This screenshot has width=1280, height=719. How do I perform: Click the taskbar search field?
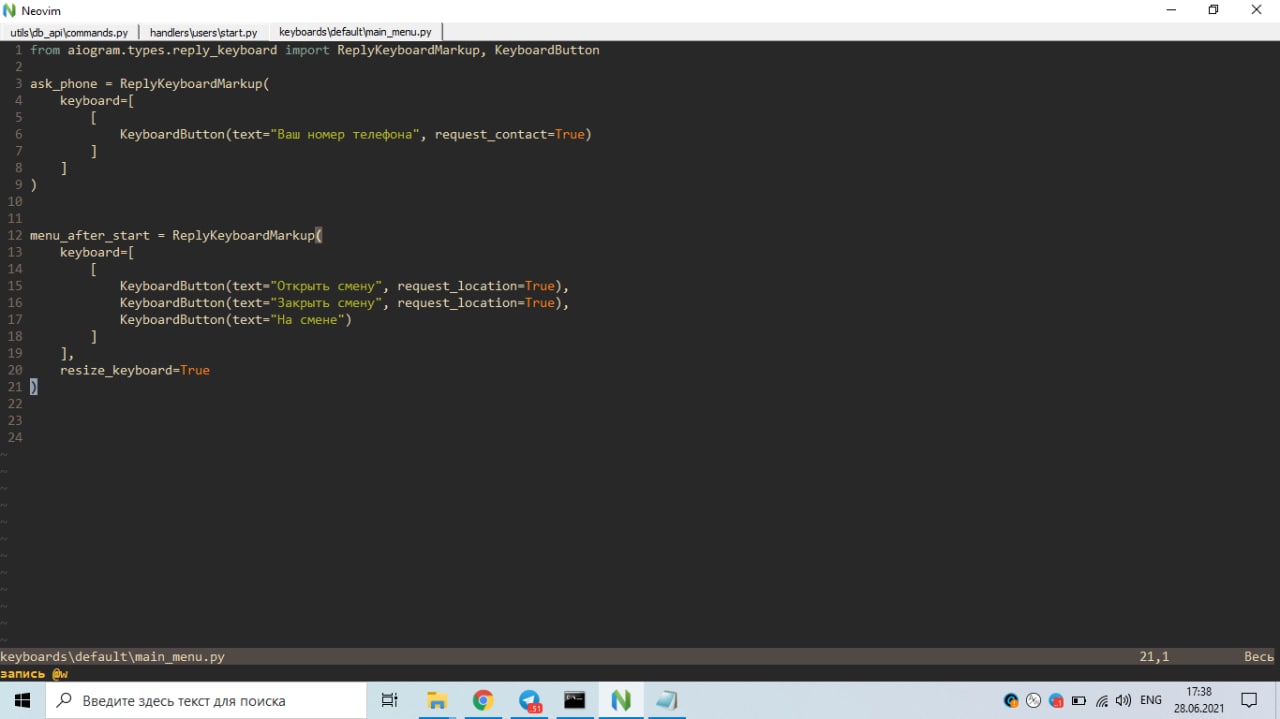206,700
